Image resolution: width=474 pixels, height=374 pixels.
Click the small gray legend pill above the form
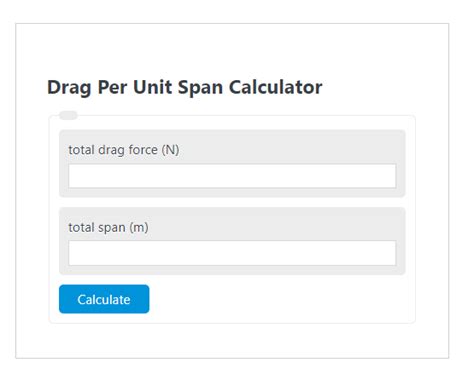pos(68,115)
